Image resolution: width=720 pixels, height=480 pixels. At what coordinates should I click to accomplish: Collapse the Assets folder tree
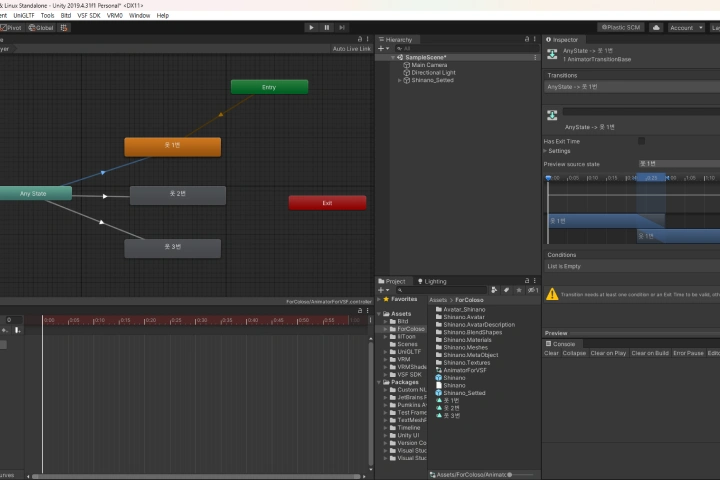coord(379,314)
